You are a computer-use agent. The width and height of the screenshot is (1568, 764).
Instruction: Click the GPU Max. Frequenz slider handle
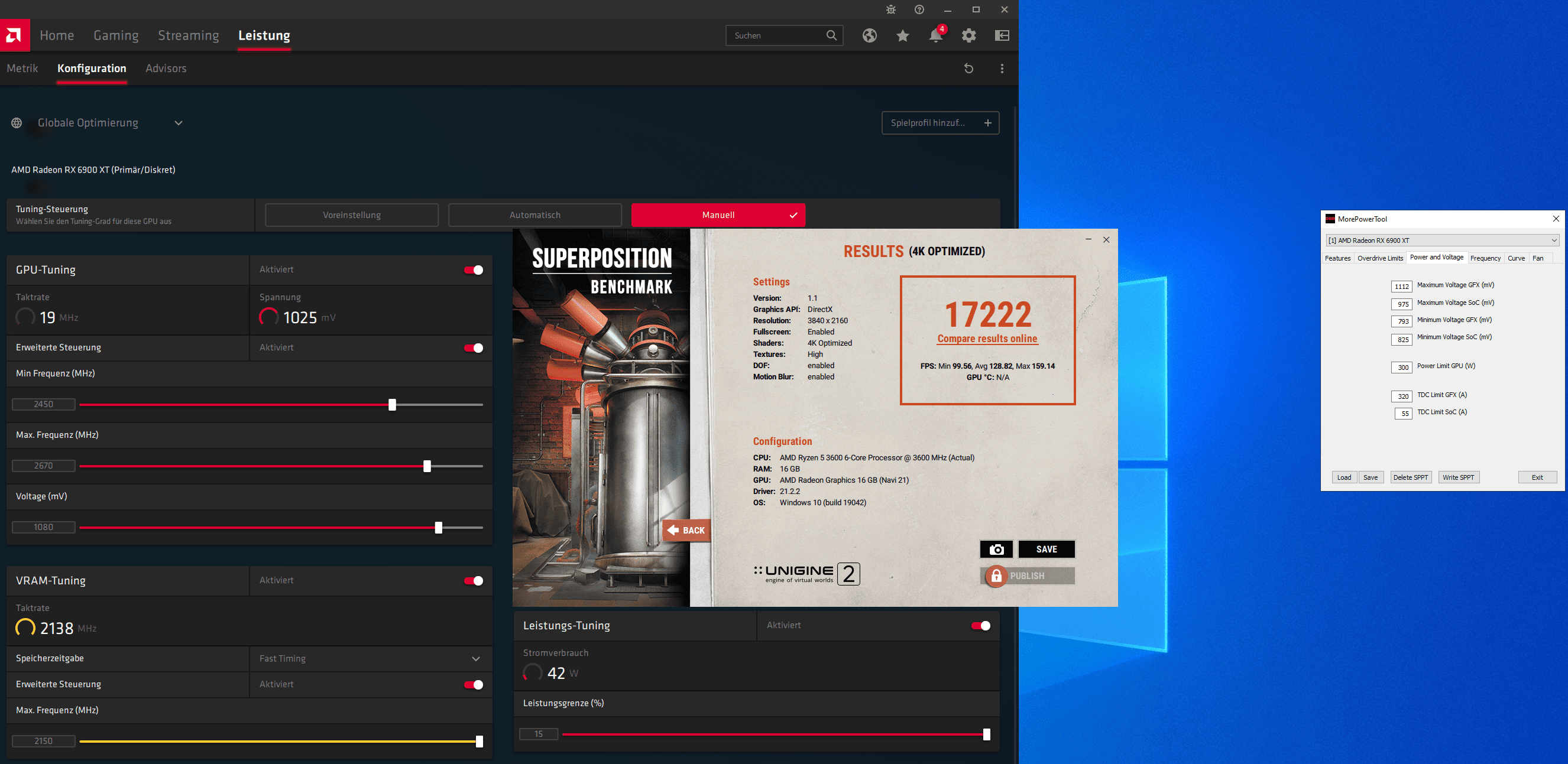coord(427,466)
